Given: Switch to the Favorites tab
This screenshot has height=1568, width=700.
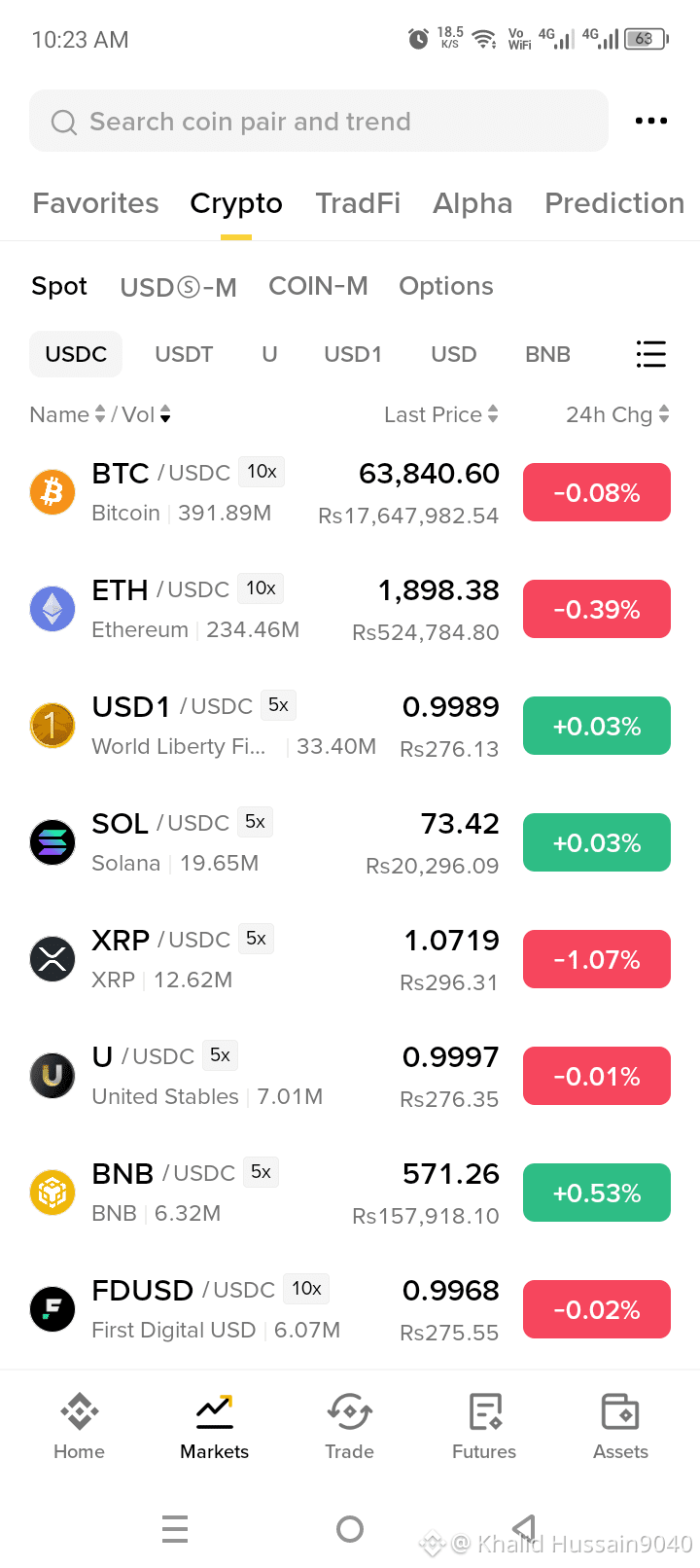Looking at the screenshot, I should point(95,203).
